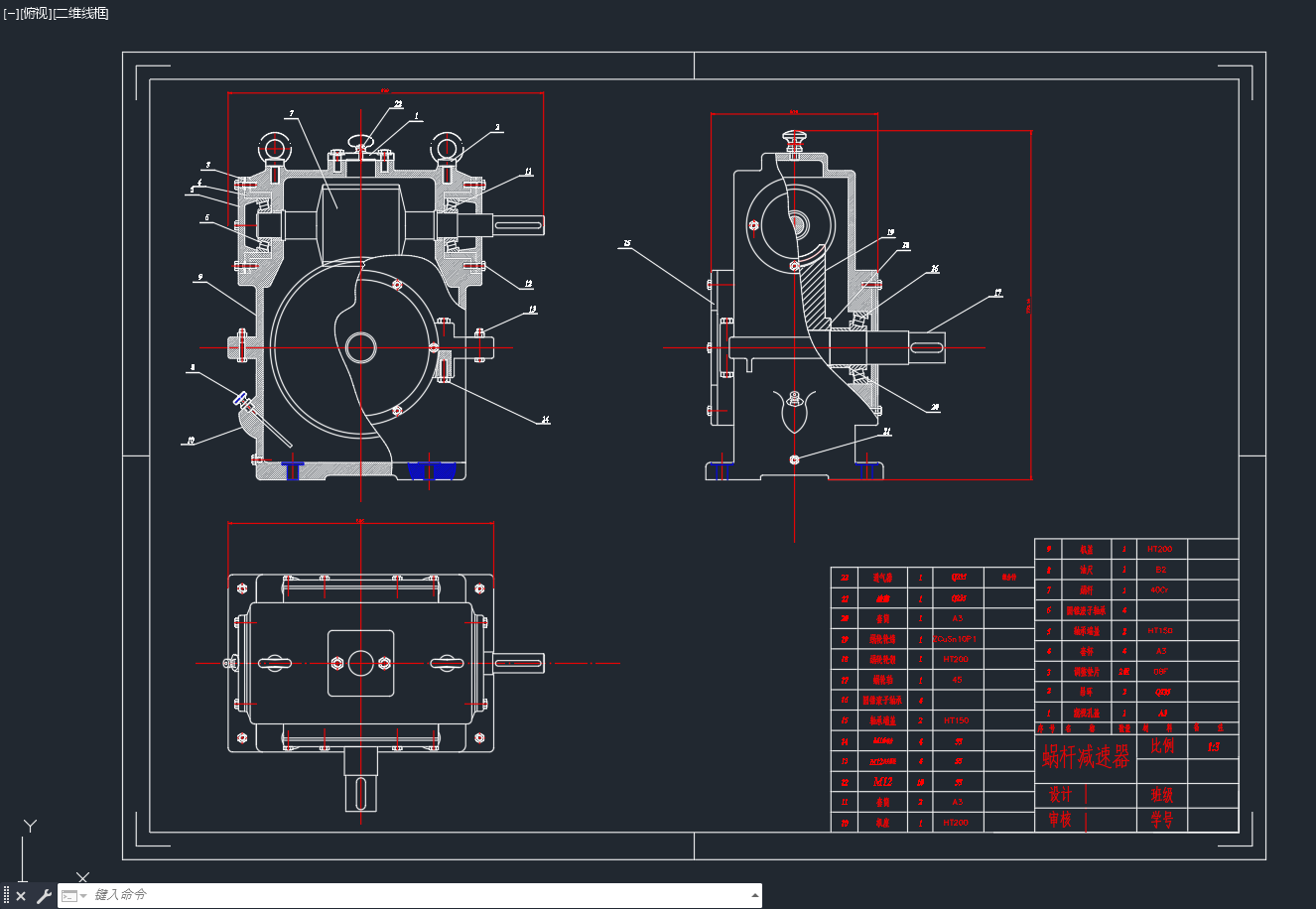Select the 45 material in row 17
Image resolution: width=1316 pixels, height=909 pixels.
[x=957, y=680]
